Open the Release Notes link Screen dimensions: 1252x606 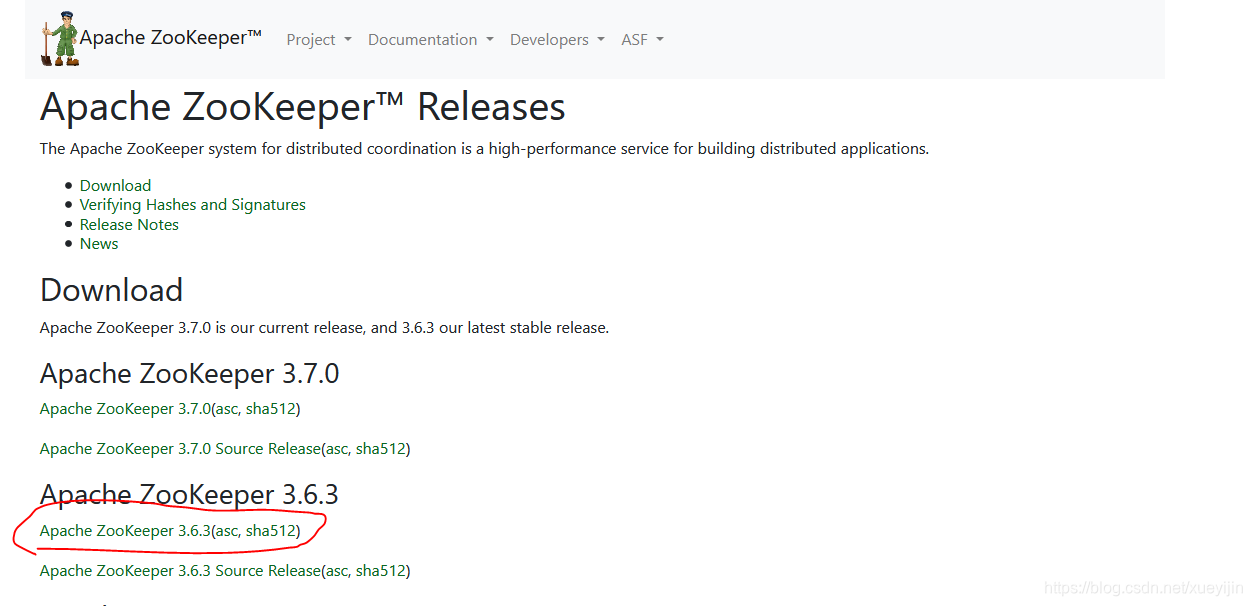(x=129, y=224)
